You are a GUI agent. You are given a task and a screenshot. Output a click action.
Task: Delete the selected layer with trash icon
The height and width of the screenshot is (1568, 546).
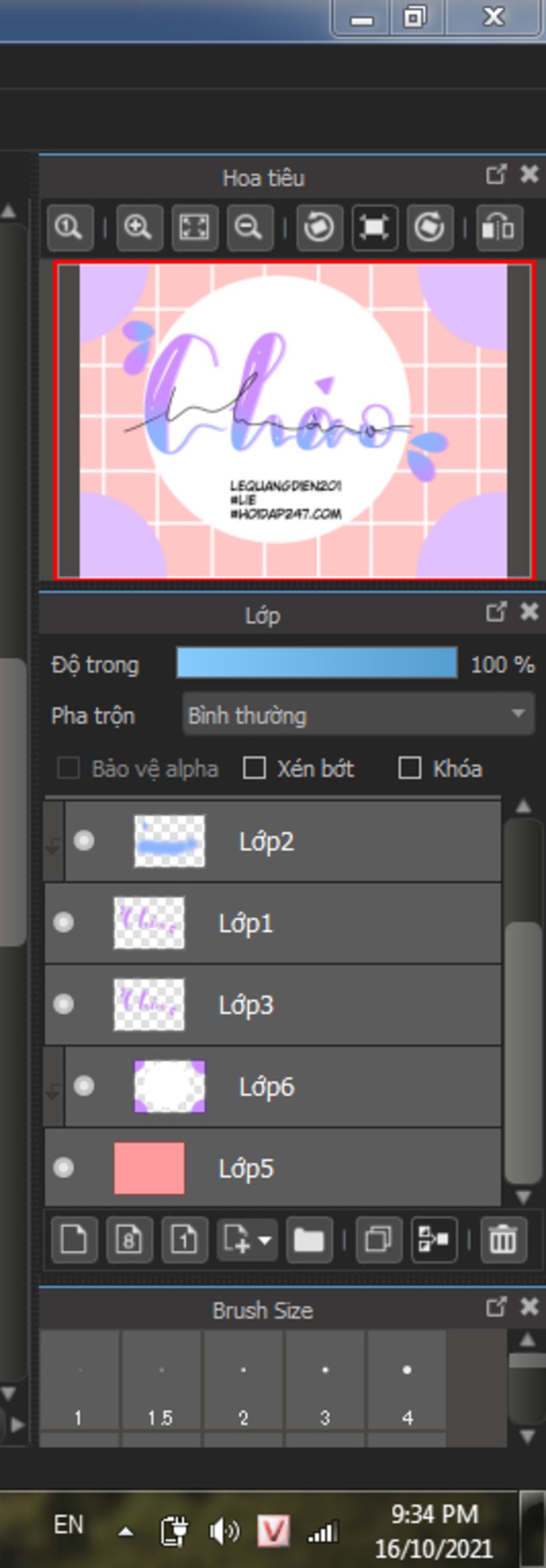click(x=503, y=1240)
